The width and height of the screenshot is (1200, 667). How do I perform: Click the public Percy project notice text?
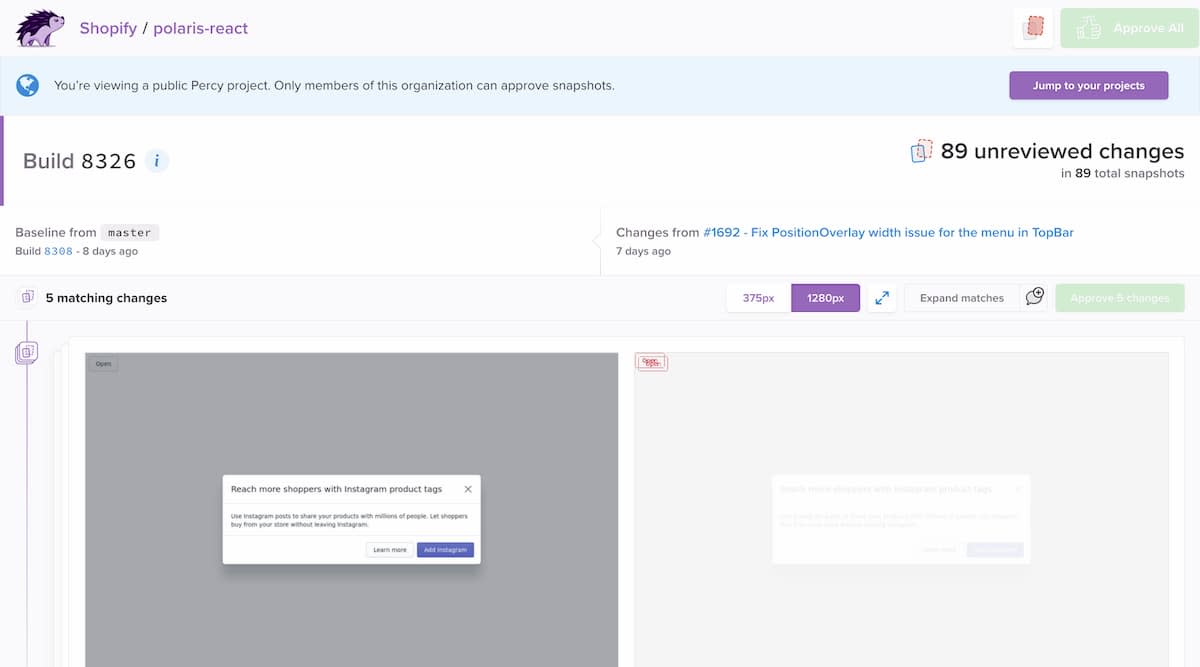(x=334, y=86)
